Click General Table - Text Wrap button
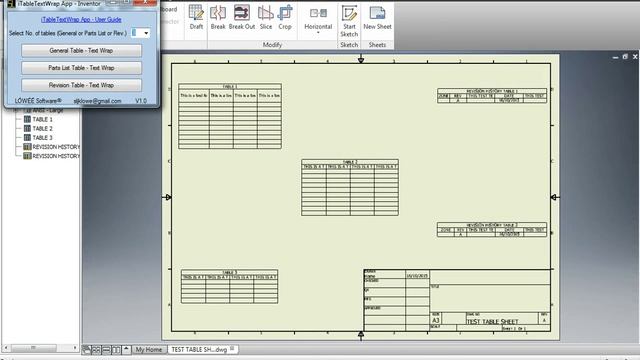 click(x=81, y=51)
